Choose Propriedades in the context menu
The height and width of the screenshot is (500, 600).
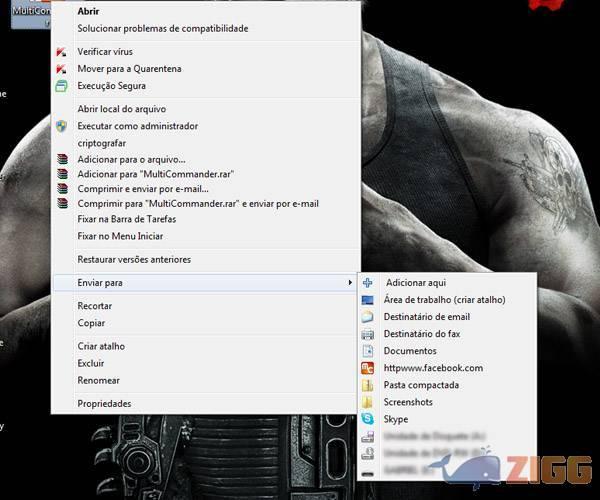pos(104,403)
